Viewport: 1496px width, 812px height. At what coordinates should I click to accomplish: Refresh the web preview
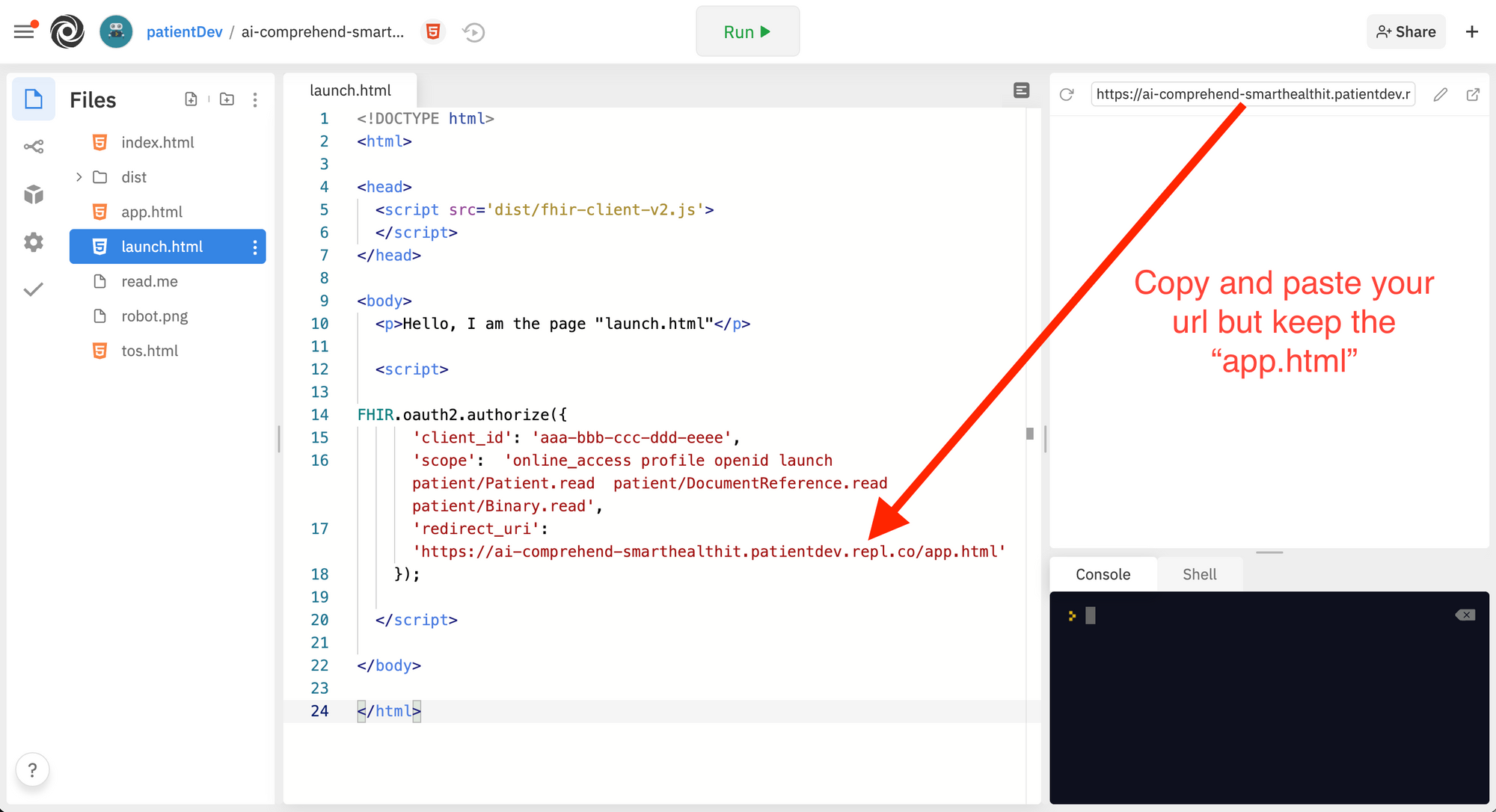coord(1067,94)
